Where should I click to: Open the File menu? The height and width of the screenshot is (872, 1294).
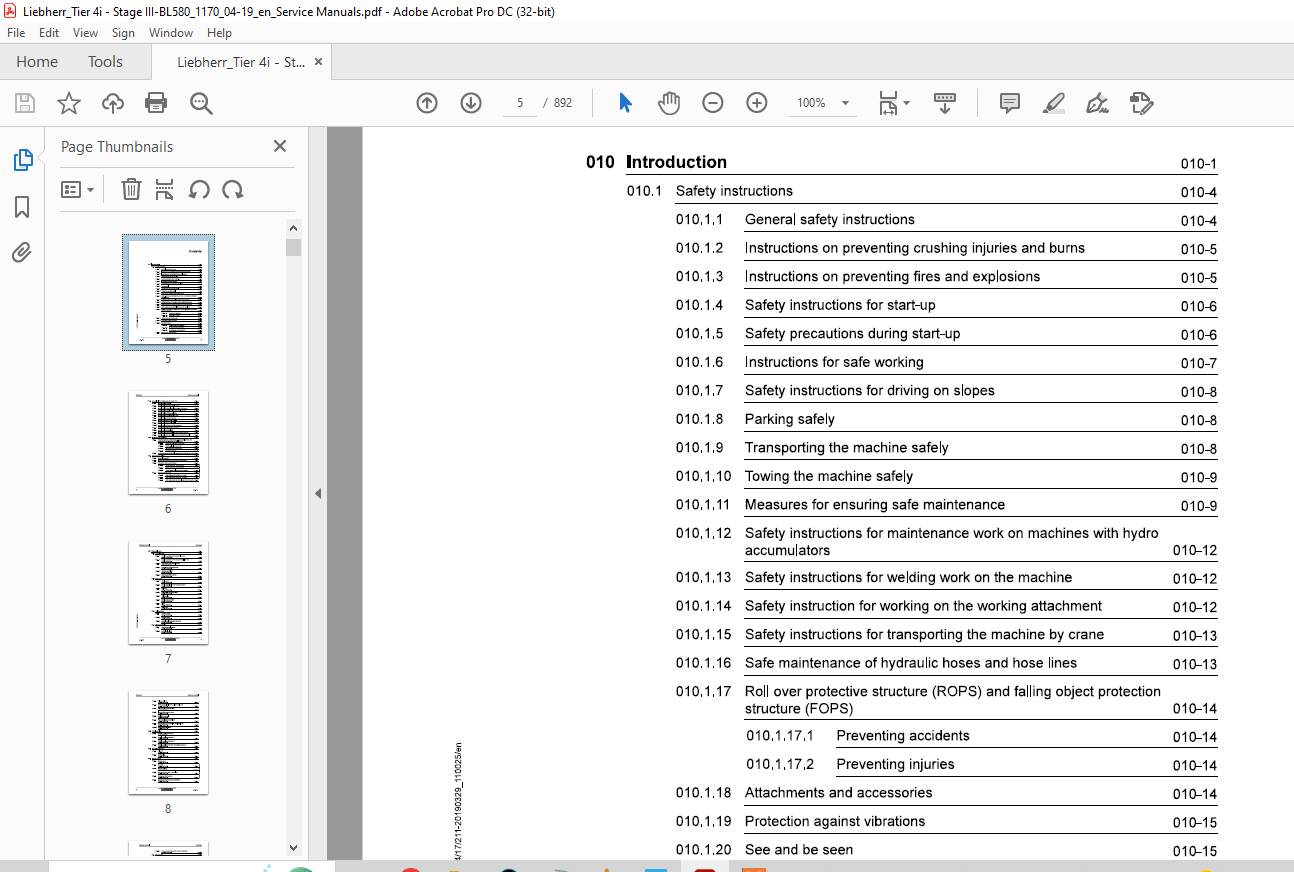16,33
